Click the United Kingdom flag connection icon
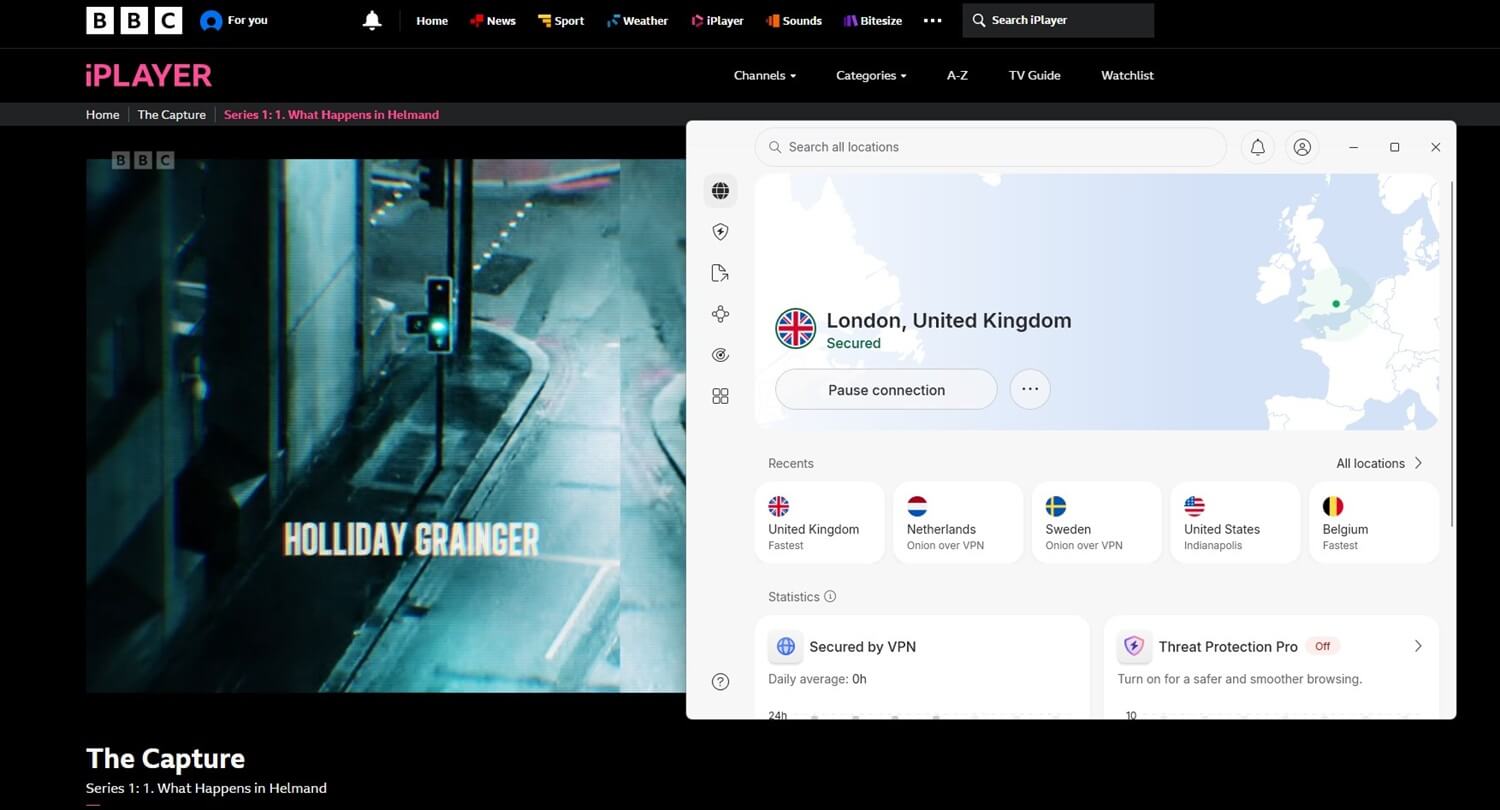The width and height of the screenshot is (1500, 810). click(796, 329)
